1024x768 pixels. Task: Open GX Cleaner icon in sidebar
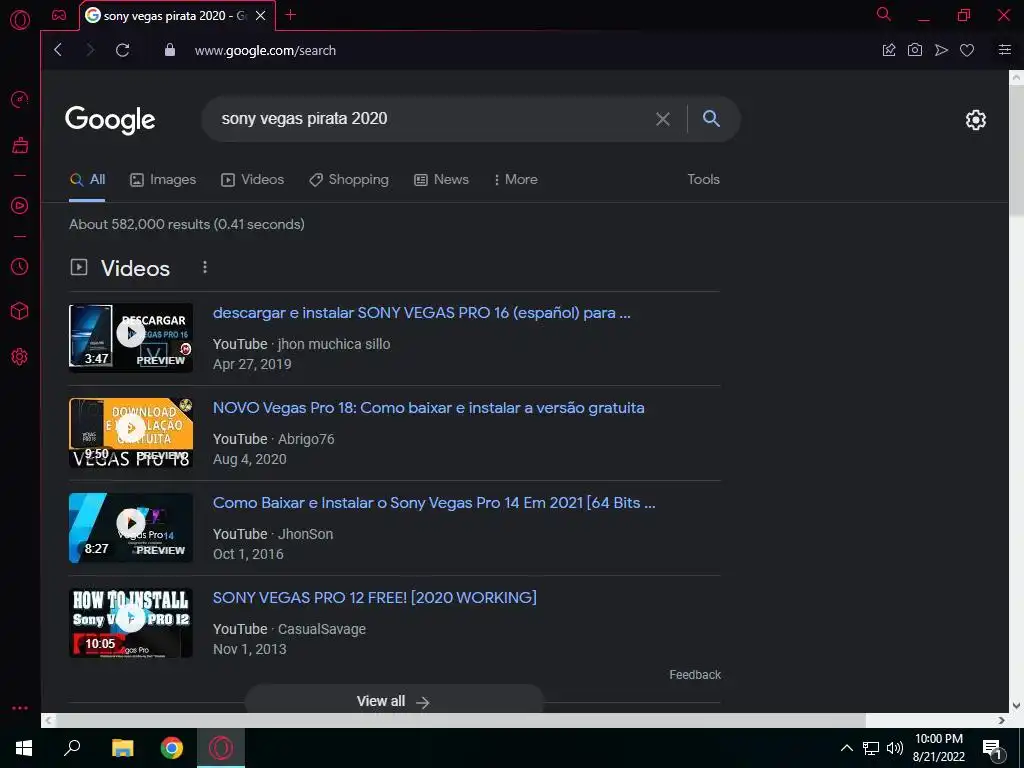(x=20, y=145)
